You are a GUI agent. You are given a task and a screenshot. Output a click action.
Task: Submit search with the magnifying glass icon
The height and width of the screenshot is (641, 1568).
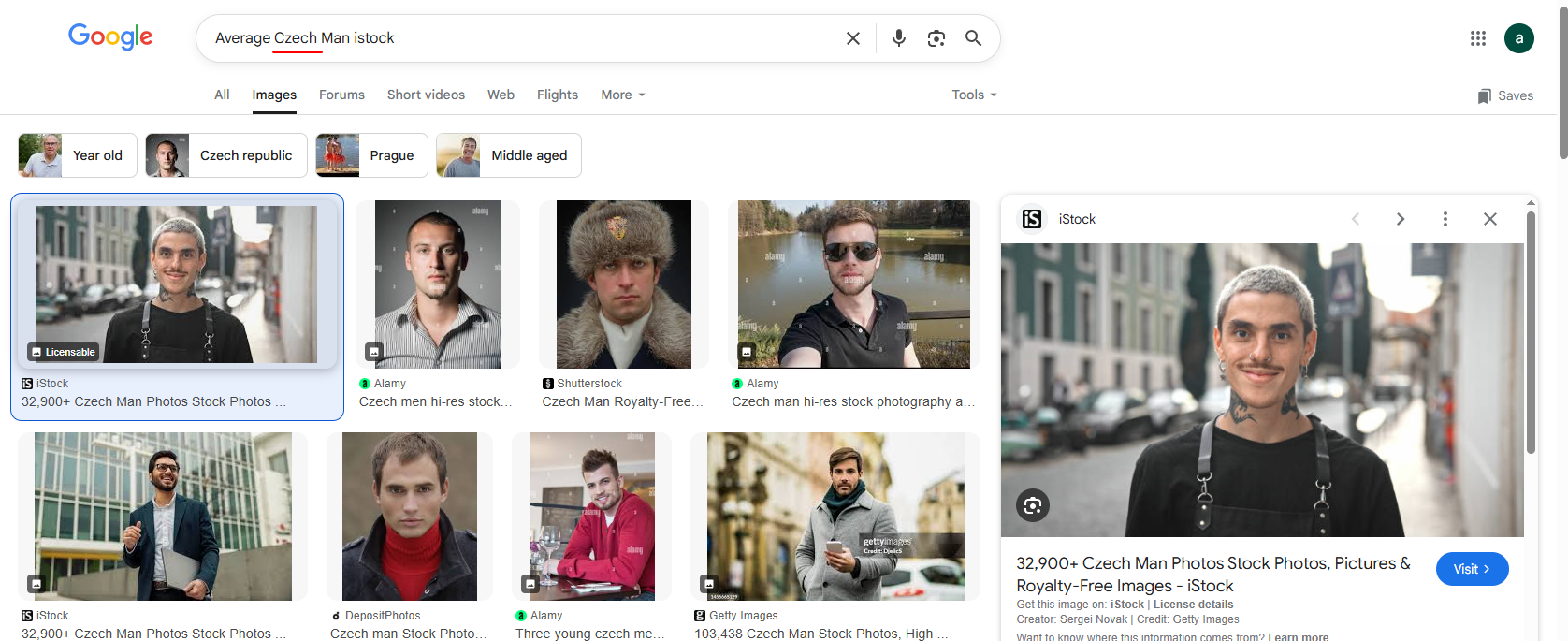pos(973,38)
